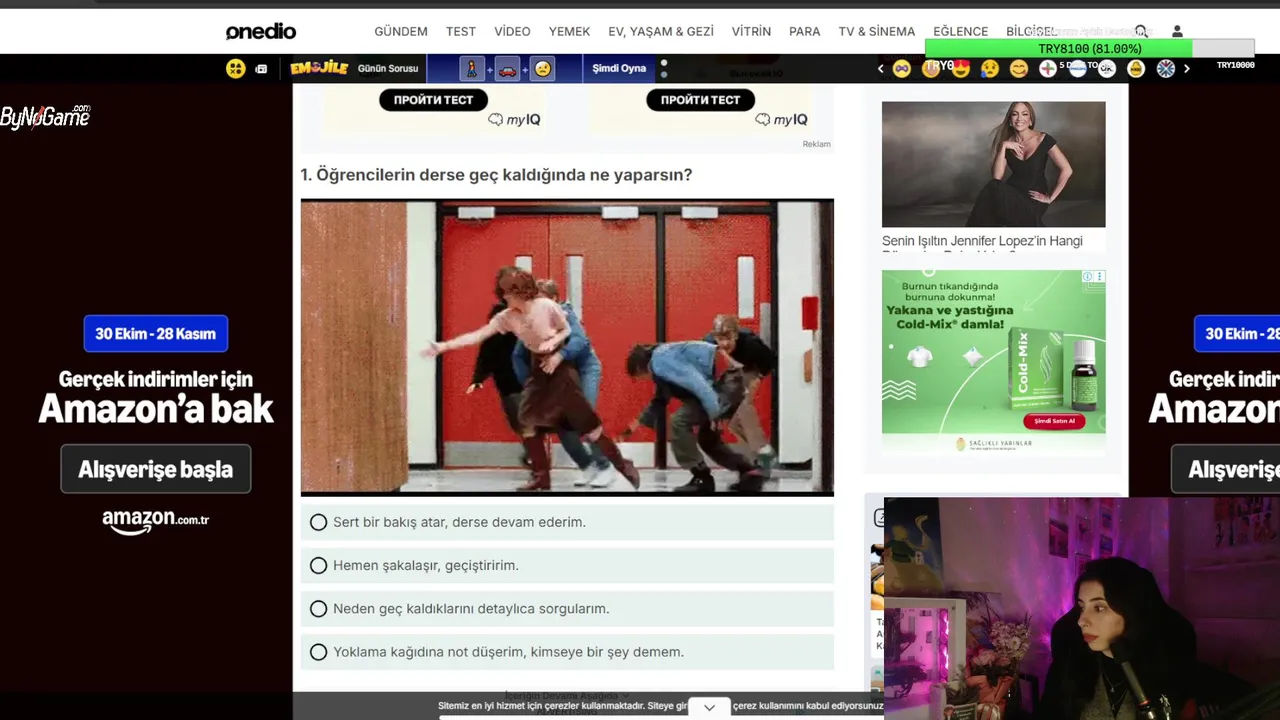Click the search magnifier icon
Image resolution: width=1280 pixels, height=720 pixels.
click(x=1141, y=32)
